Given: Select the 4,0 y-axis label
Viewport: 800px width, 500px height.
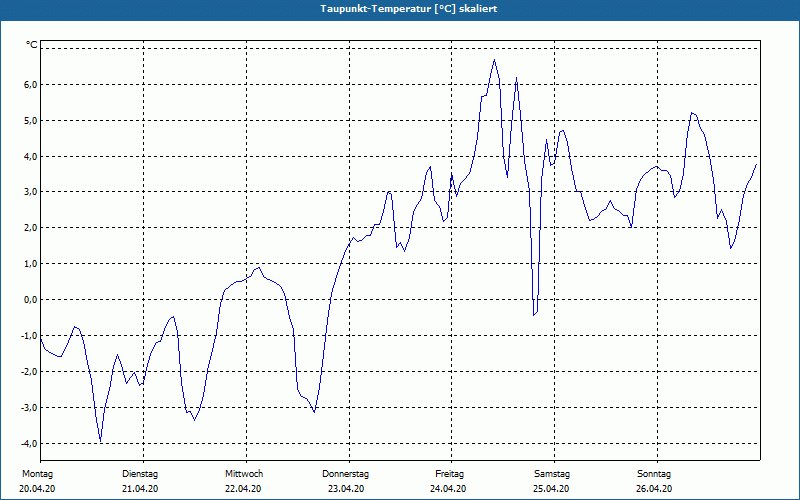Looking at the screenshot, I should tap(31, 157).
